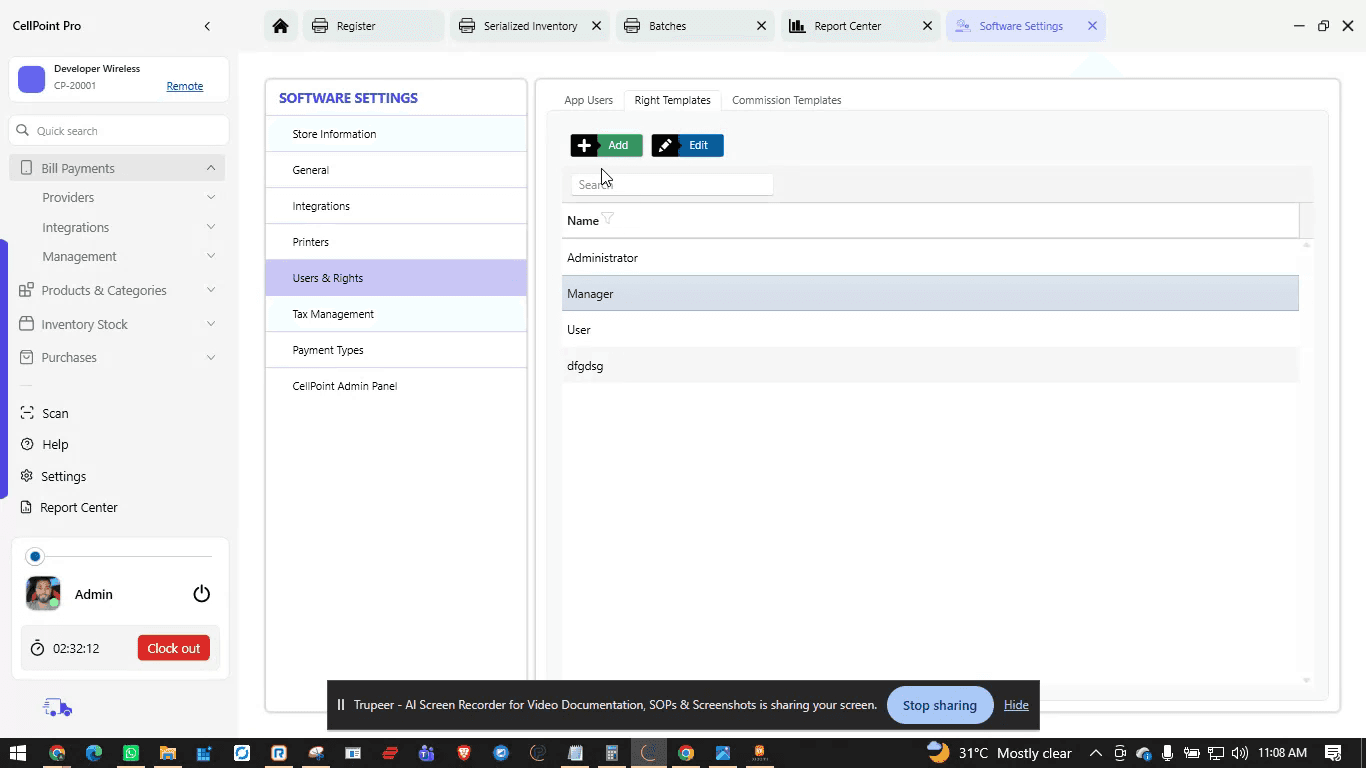The width and height of the screenshot is (1366, 768).
Task: Click the stopwatch timer icon
Action: (37, 648)
